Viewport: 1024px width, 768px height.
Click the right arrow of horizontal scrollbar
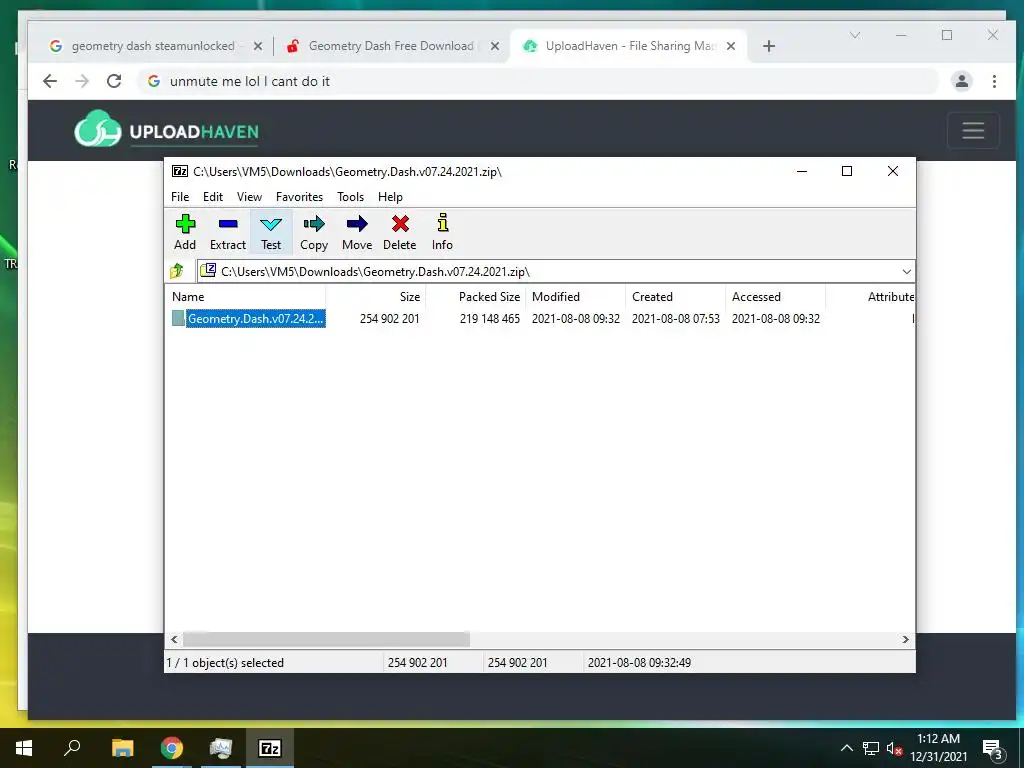point(905,639)
